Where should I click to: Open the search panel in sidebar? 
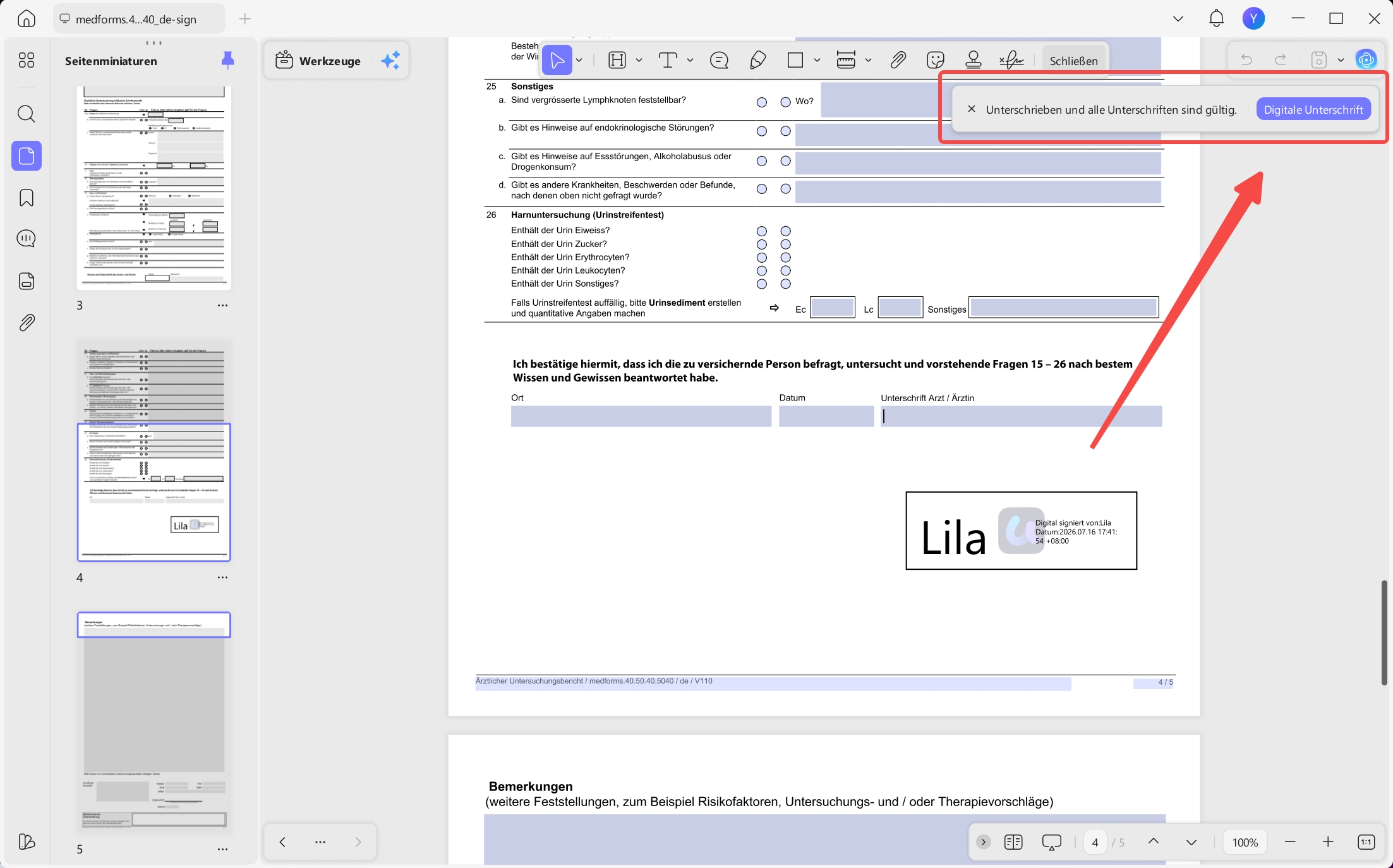tap(27, 114)
